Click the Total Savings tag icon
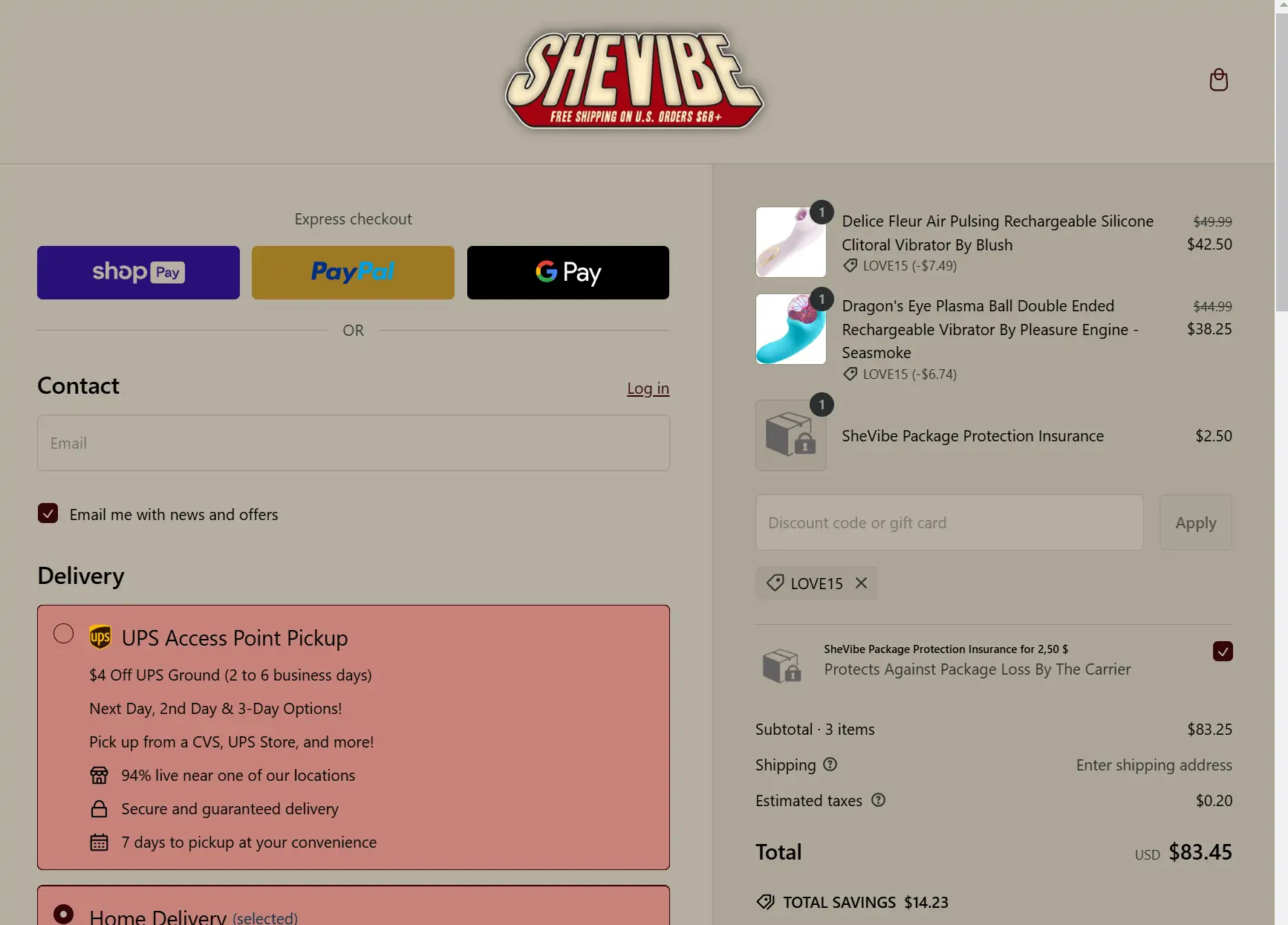 (765, 902)
